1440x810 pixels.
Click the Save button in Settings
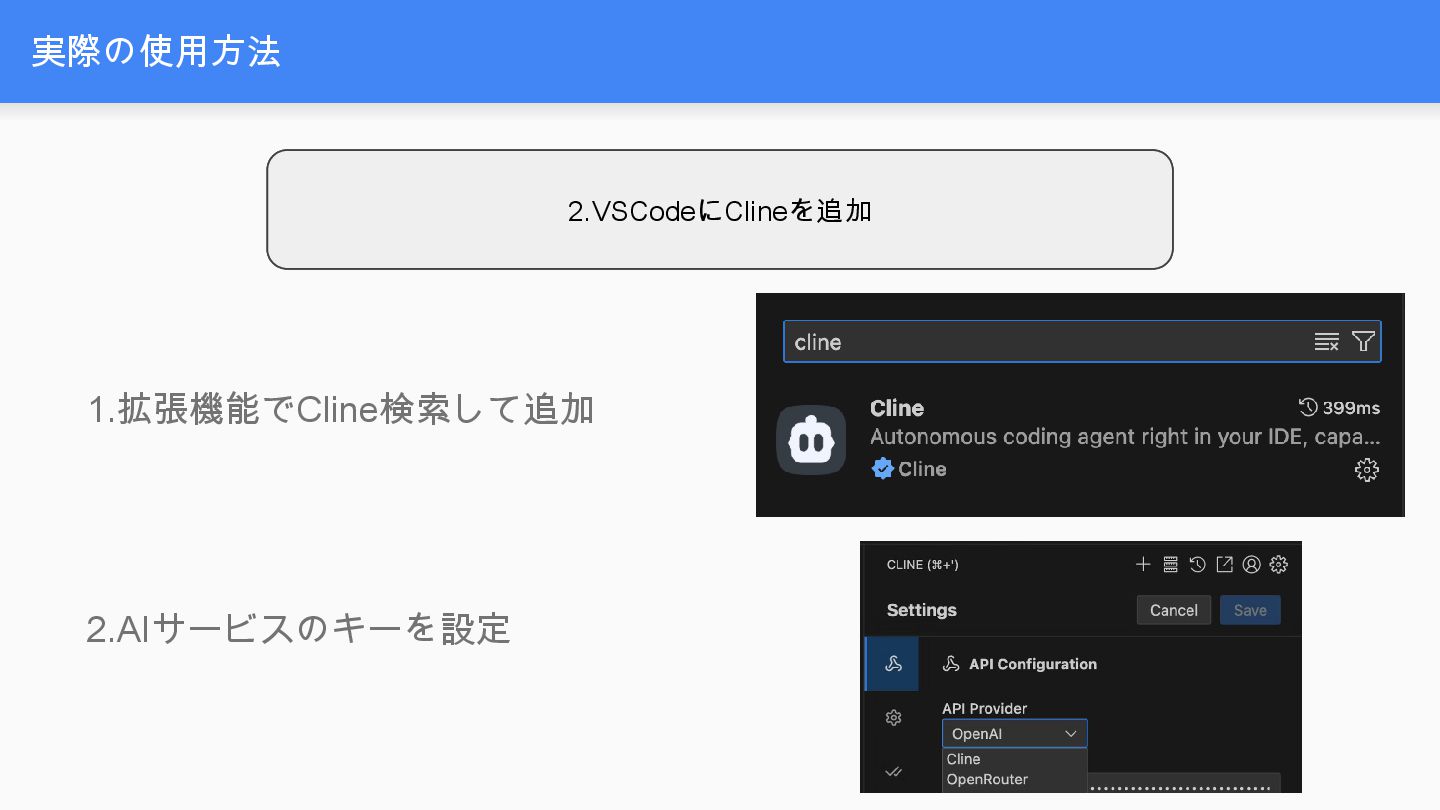coord(1250,610)
